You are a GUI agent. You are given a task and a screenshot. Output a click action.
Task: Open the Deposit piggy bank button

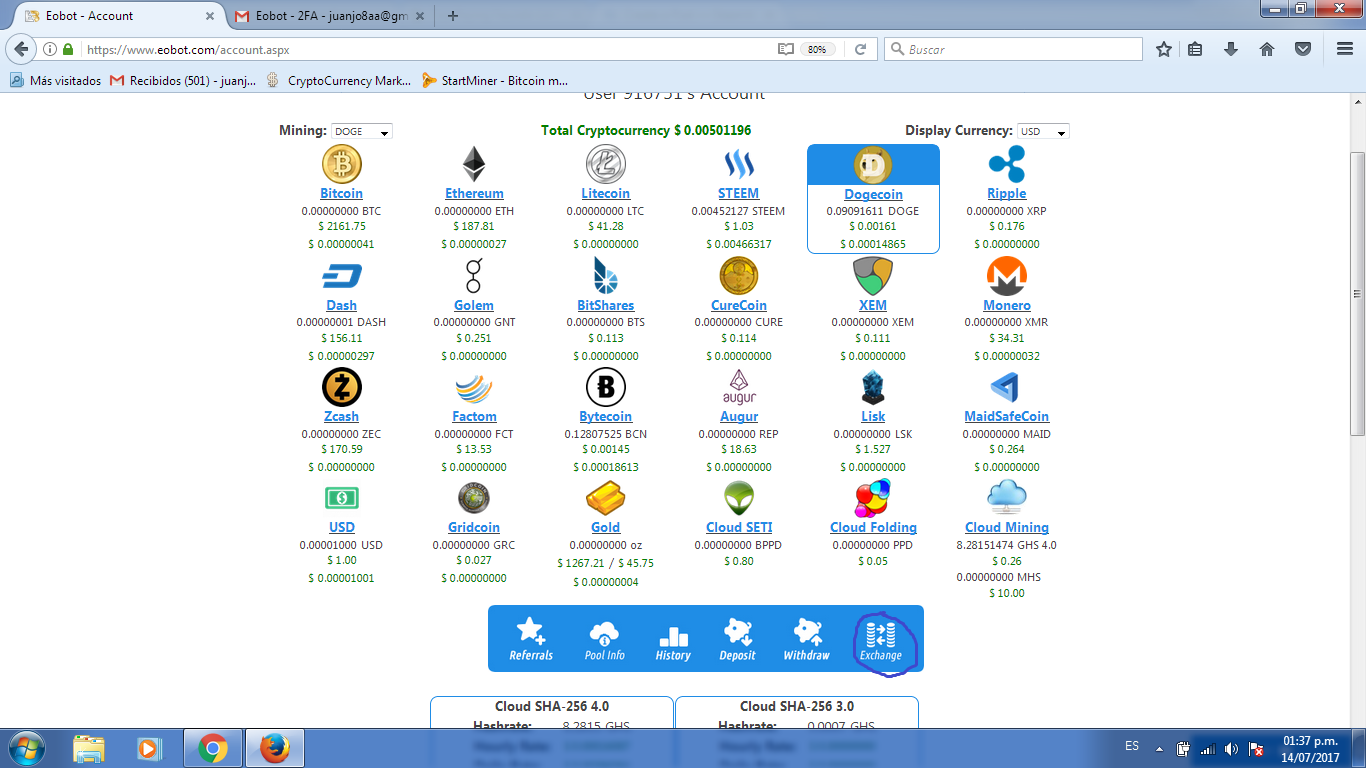coord(737,639)
